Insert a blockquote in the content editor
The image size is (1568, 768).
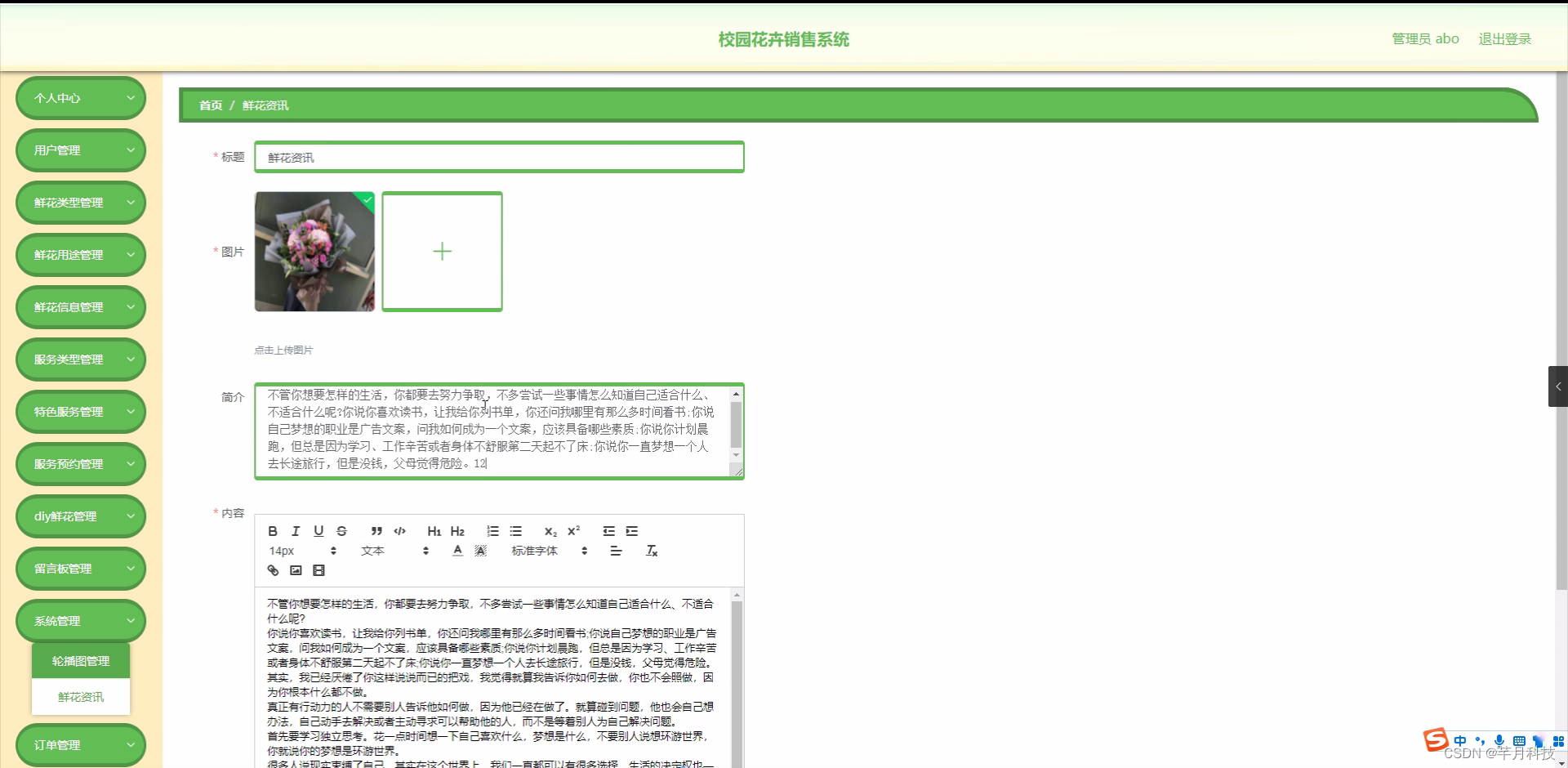[x=376, y=531]
